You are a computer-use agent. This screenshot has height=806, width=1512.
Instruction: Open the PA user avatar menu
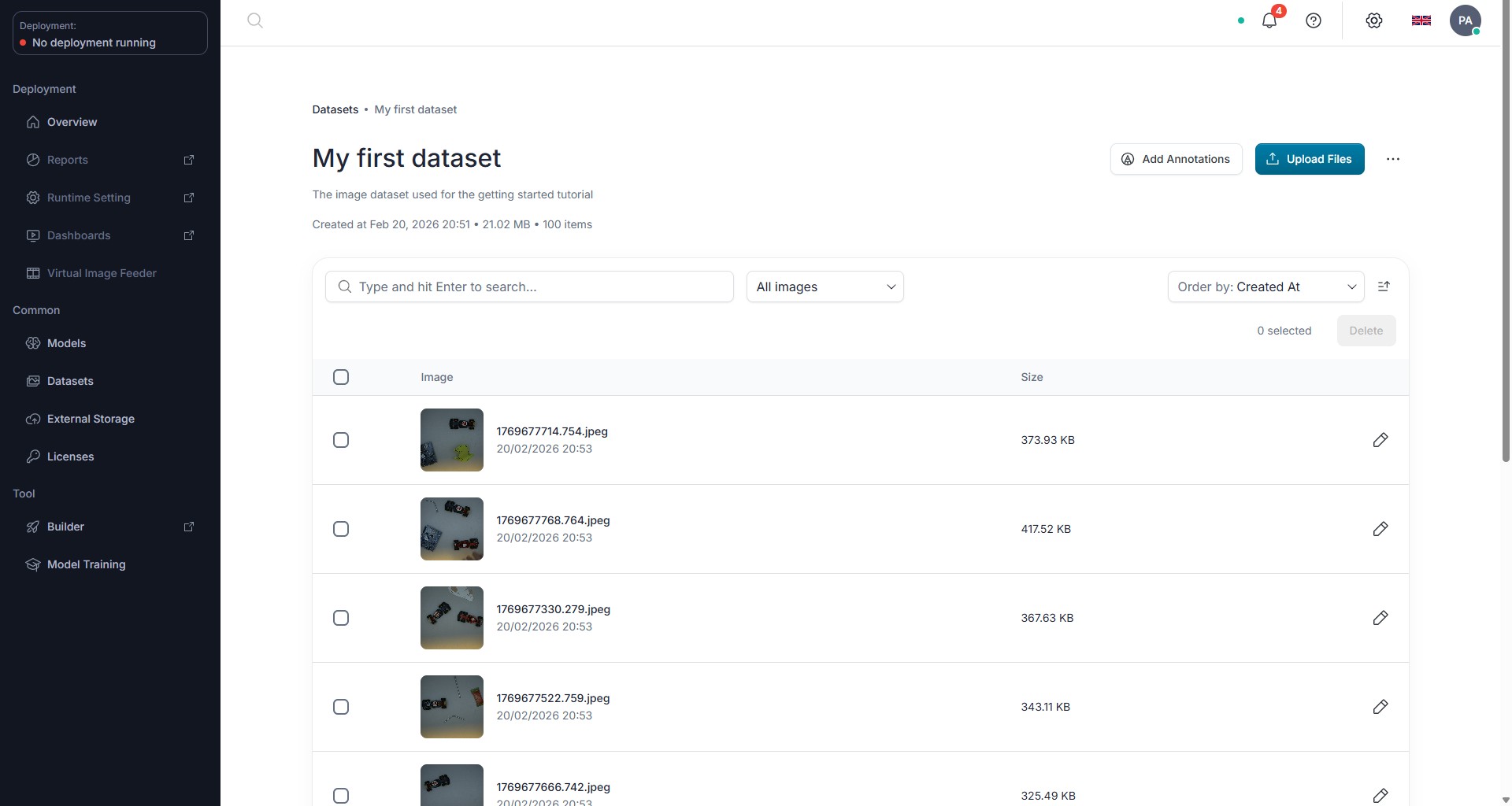1465,20
